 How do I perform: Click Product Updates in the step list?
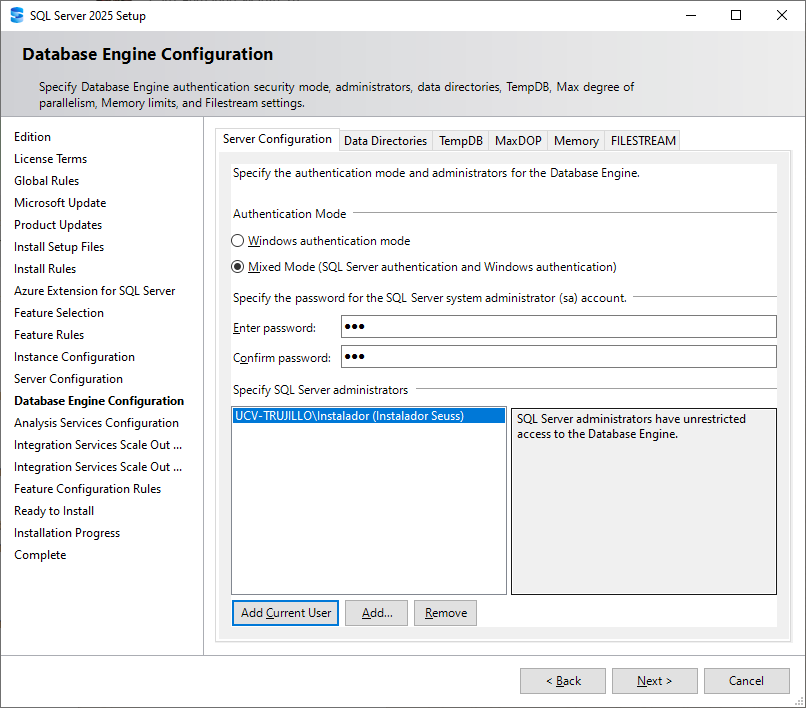[58, 225]
